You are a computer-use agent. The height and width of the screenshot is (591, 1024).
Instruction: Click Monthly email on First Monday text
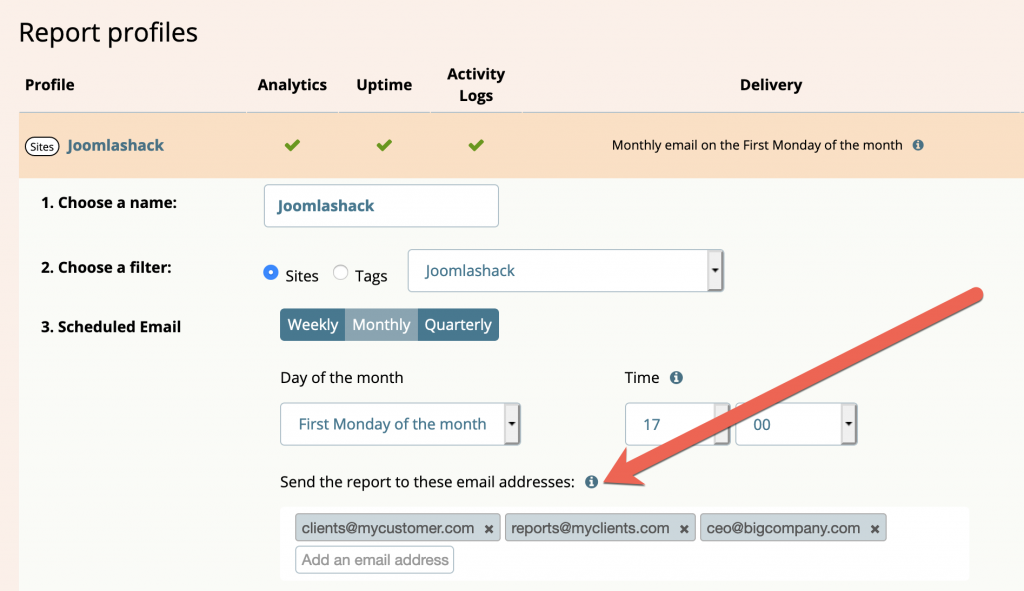pyautogui.click(x=757, y=145)
